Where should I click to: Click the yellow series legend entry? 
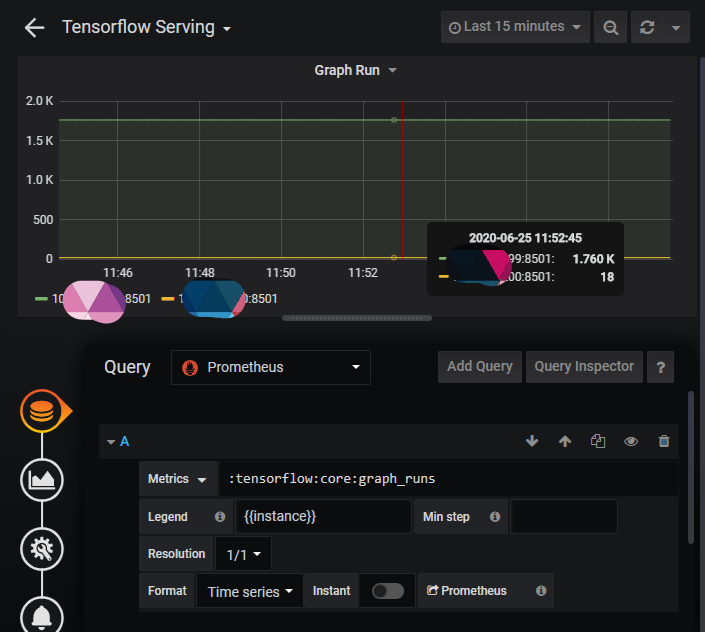(x=219, y=298)
